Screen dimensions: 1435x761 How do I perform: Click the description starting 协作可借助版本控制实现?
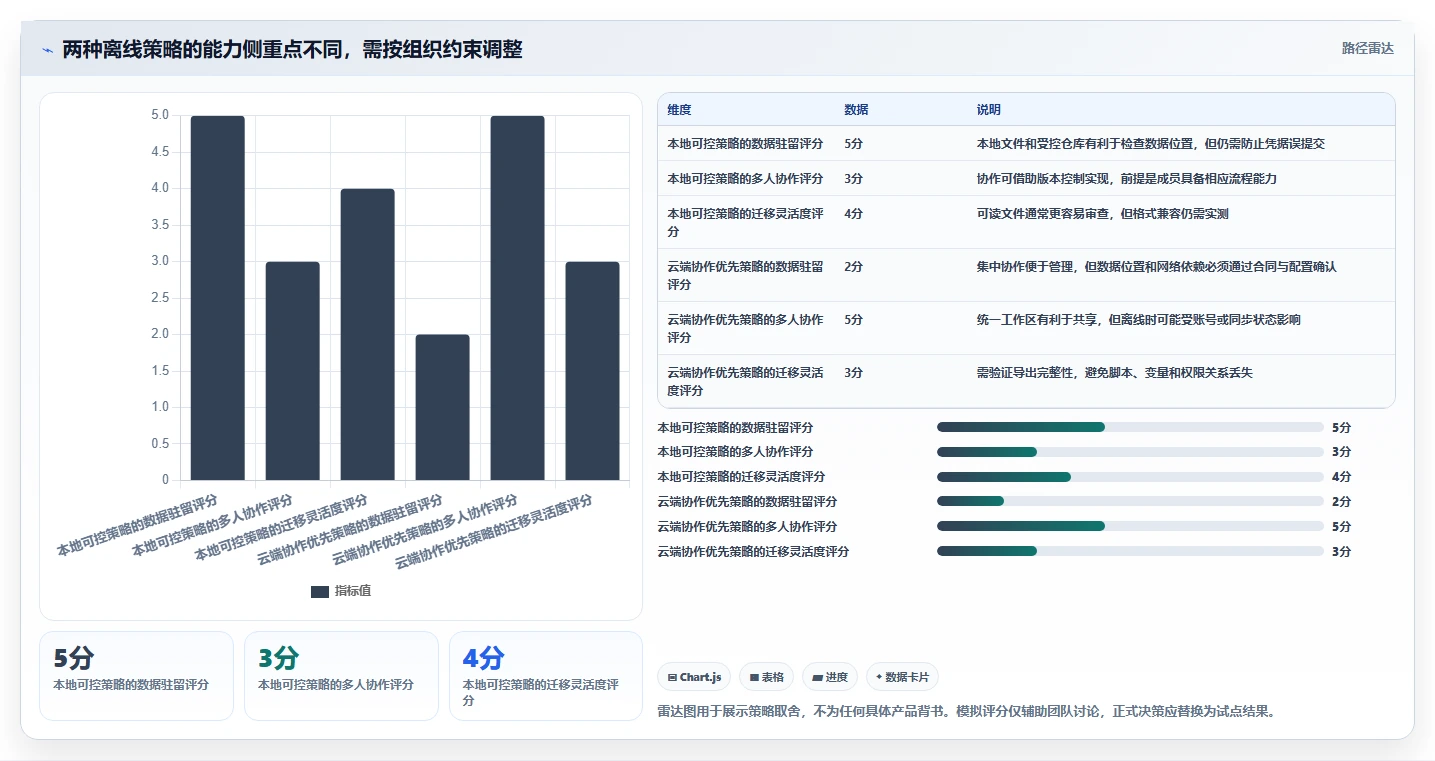(x=1127, y=179)
